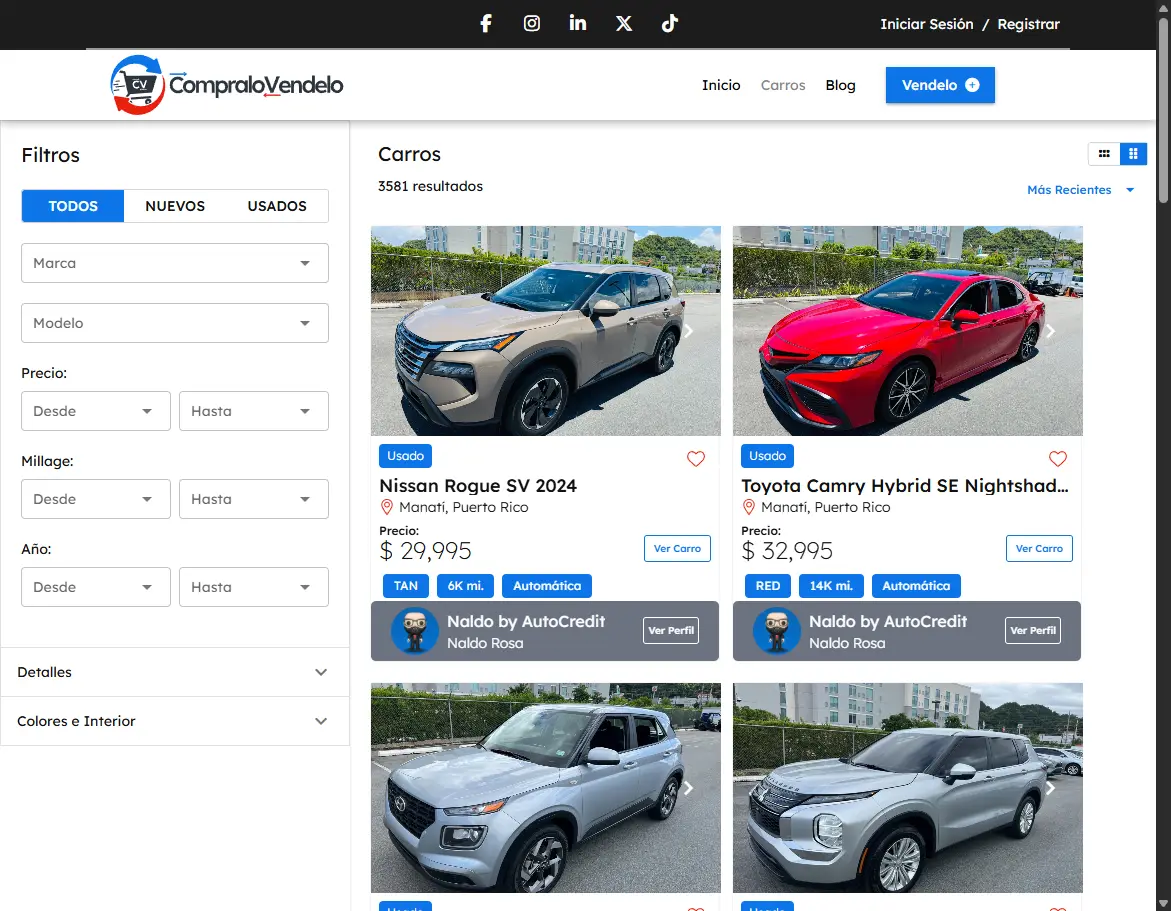Switch to the compact grid view icon
Image resolution: width=1171 pixels, height=911 pixels.
coord(1104,154)
